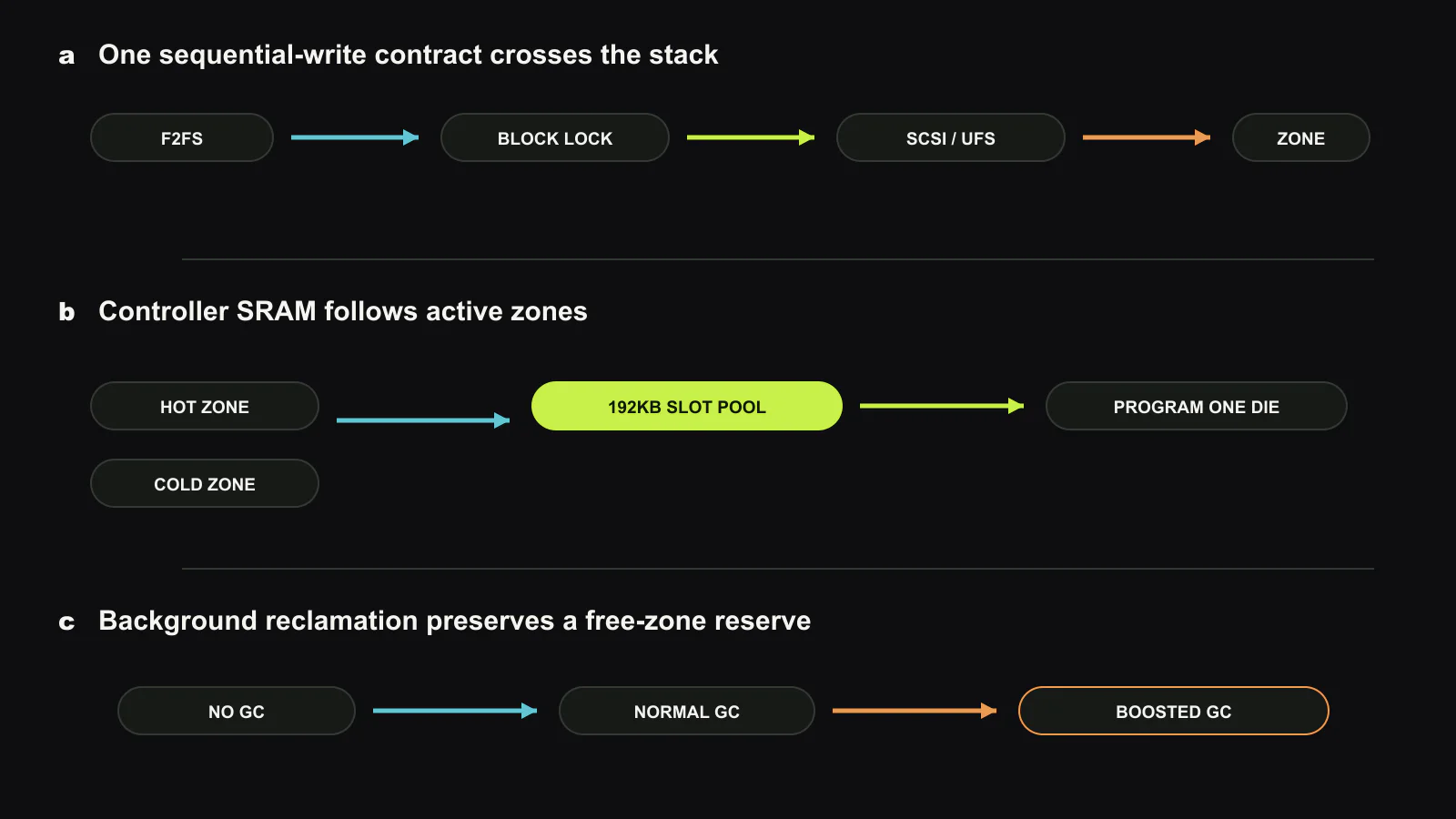Select the ZONE pill
The image size is (1456, 819).
(x=1301, y=137)
